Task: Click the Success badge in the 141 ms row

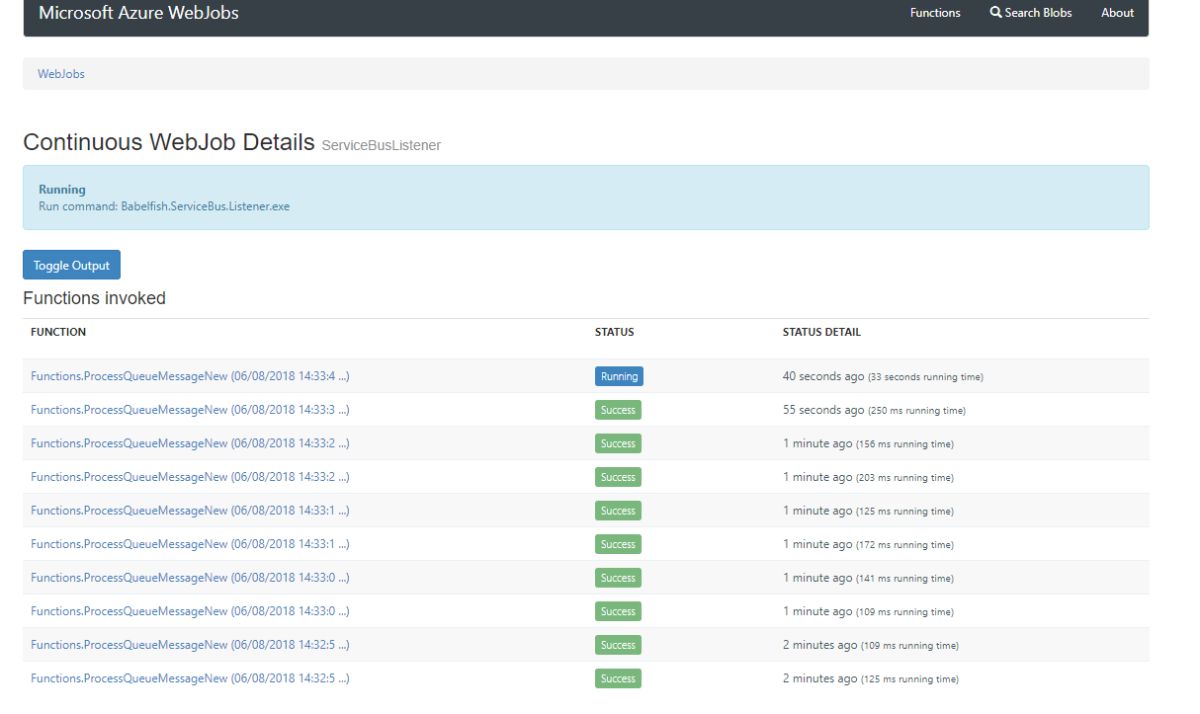Action: click(618, 577)
